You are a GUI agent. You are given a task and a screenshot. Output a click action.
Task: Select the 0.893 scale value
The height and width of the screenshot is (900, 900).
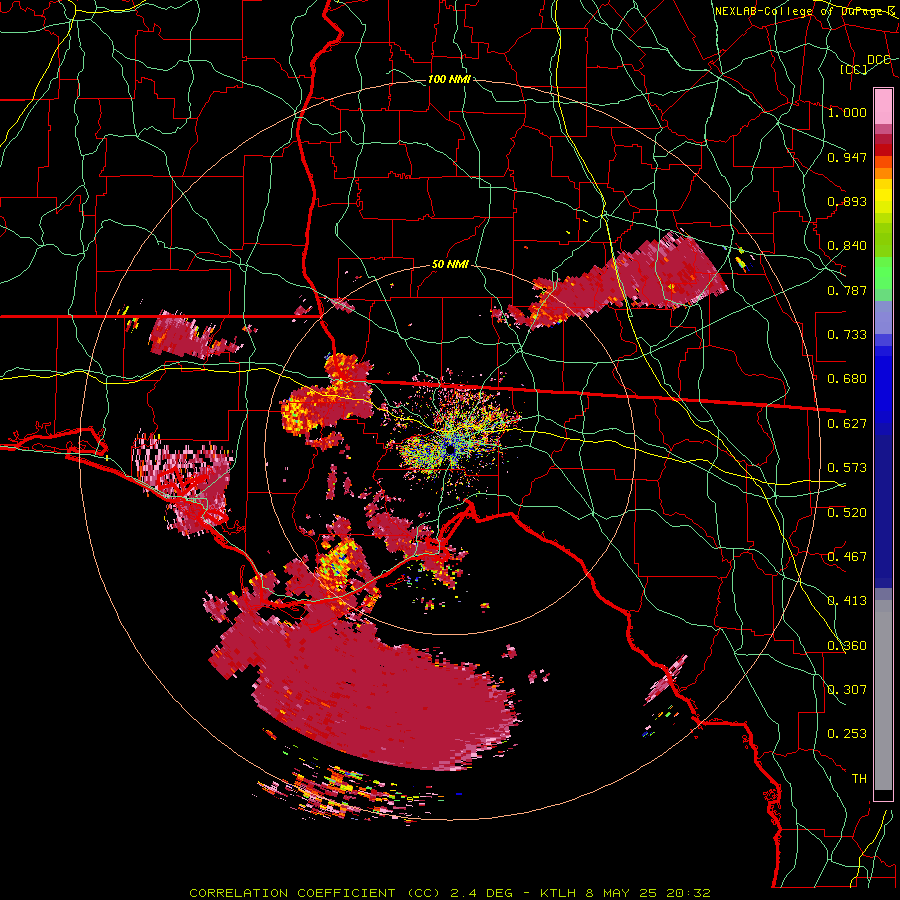pos(847,201)
